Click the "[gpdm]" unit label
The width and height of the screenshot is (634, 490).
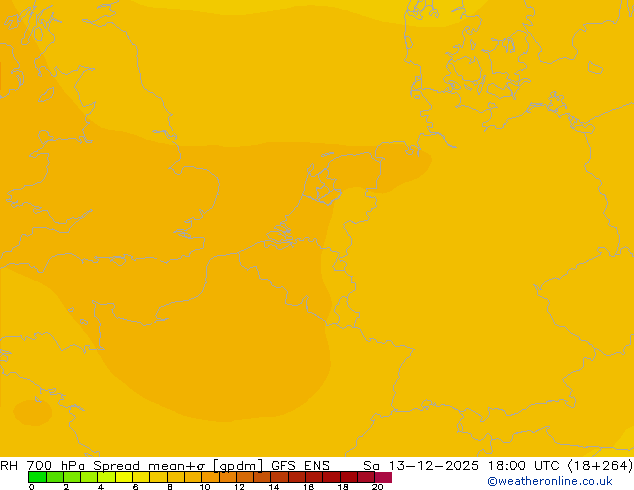click(237, 466)
